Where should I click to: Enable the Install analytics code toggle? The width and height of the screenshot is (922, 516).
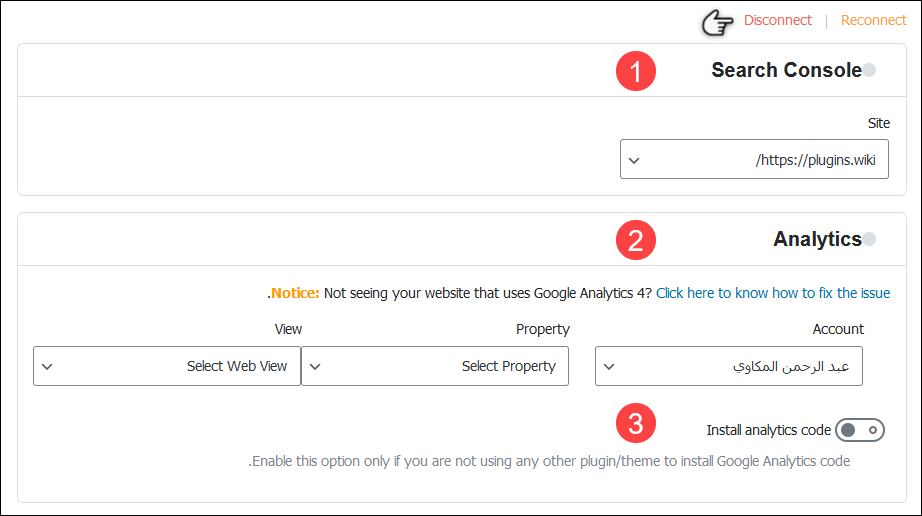pos(860,430)
